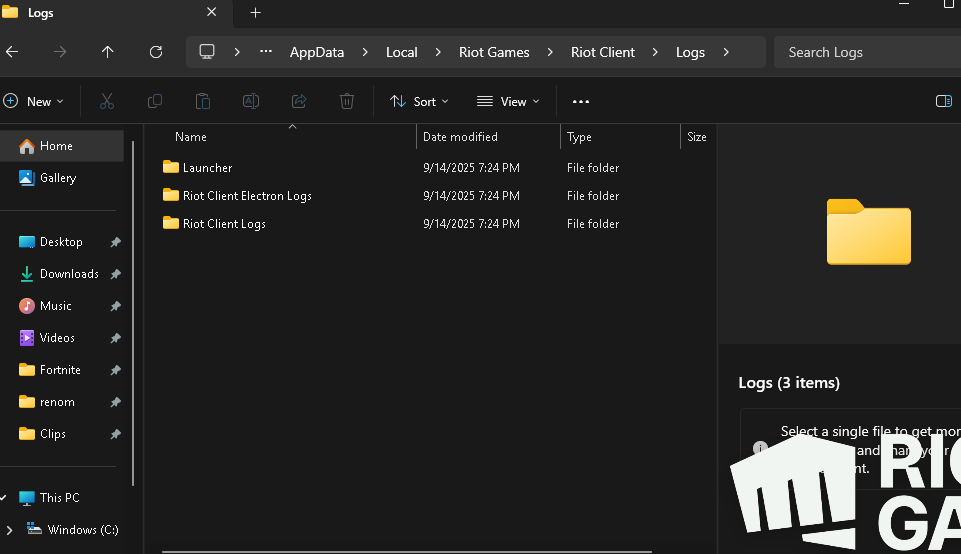Expand chevron after Riot Games breadcrumb
Image resolution: width=961 pixels, height=554 pixels.
pos(550,52)
